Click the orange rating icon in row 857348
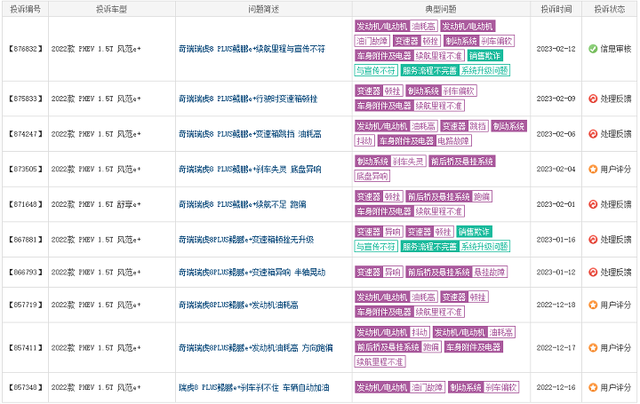640x404 pixels. (593, 385)
